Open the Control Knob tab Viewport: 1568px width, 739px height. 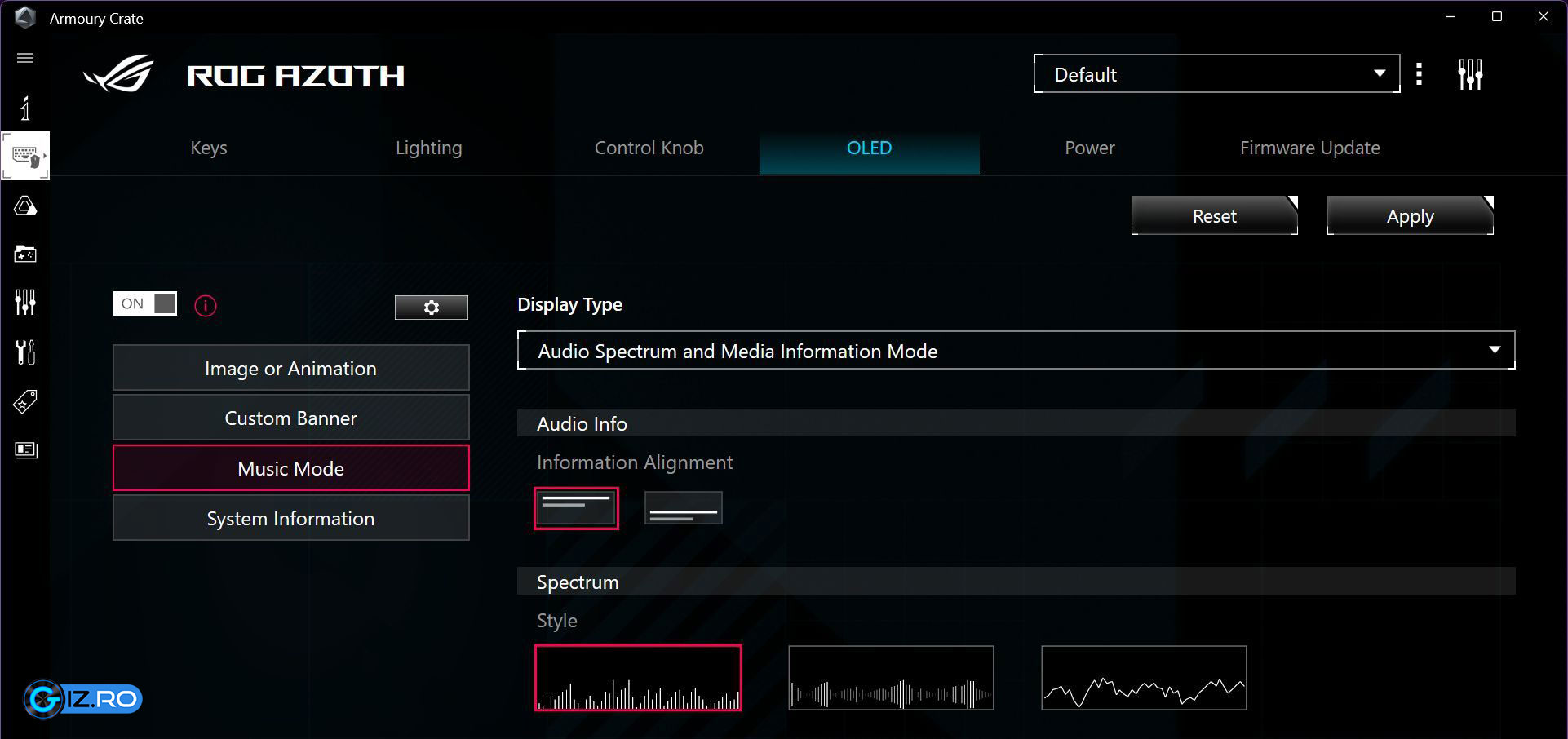649,148
